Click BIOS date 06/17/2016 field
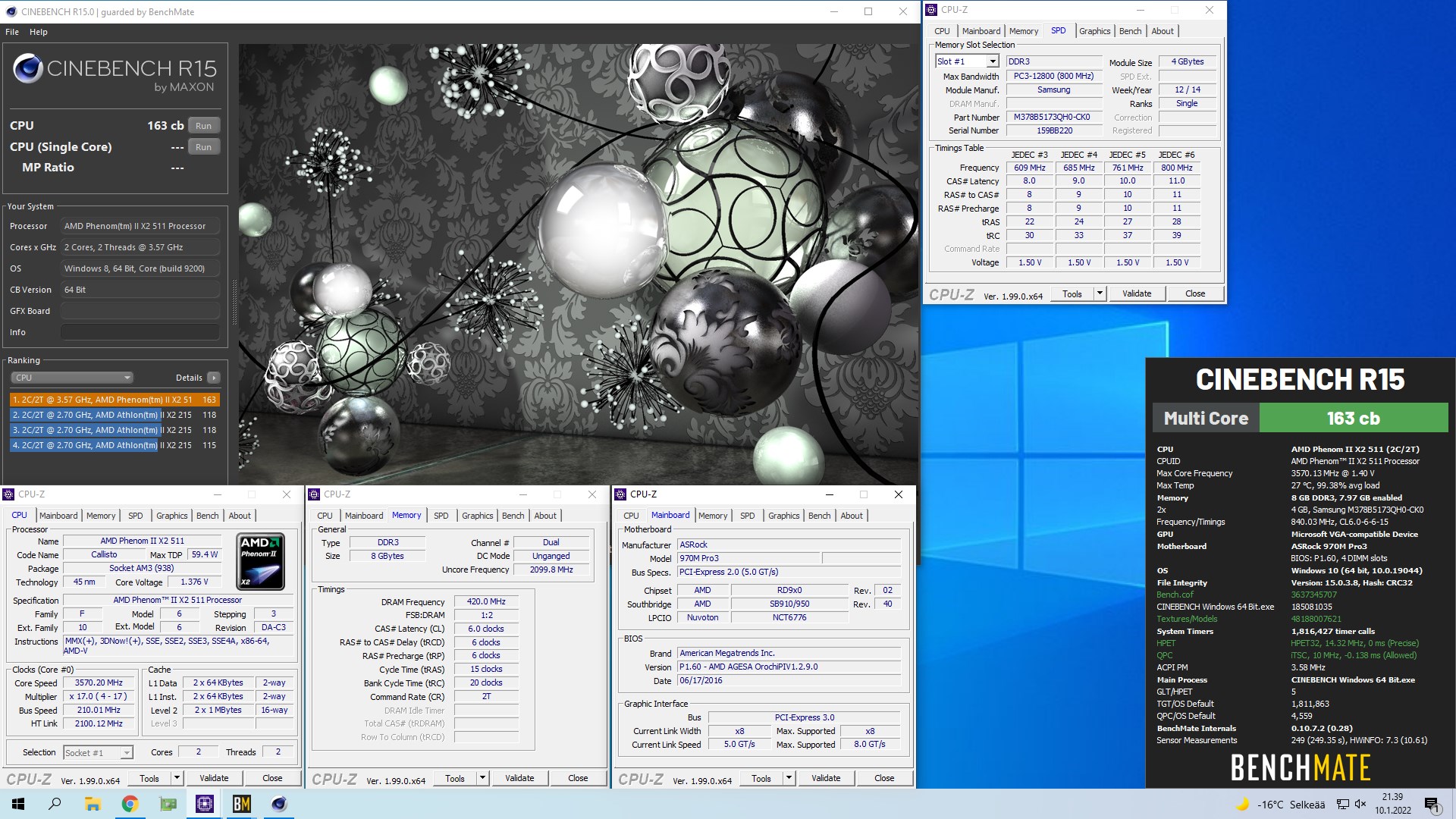Image resolution: width=1456 pixels, height=819 pixels. [x=789, y=680]
